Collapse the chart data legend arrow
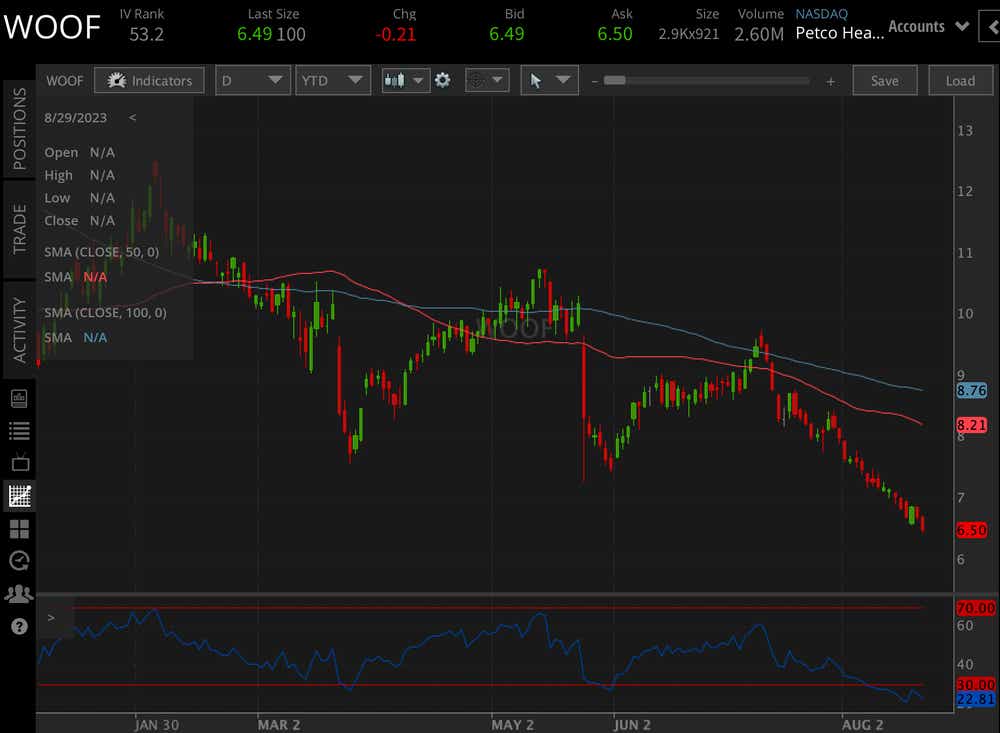This screenshot has width=1000, height=733. tap(132, 117)
